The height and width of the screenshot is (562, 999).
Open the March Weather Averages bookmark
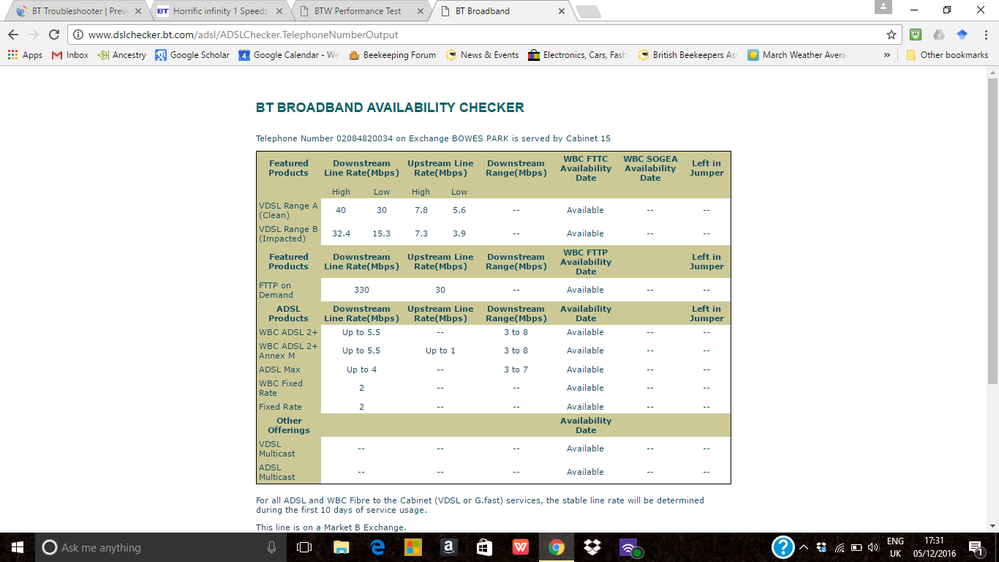[x=798, y=55]
